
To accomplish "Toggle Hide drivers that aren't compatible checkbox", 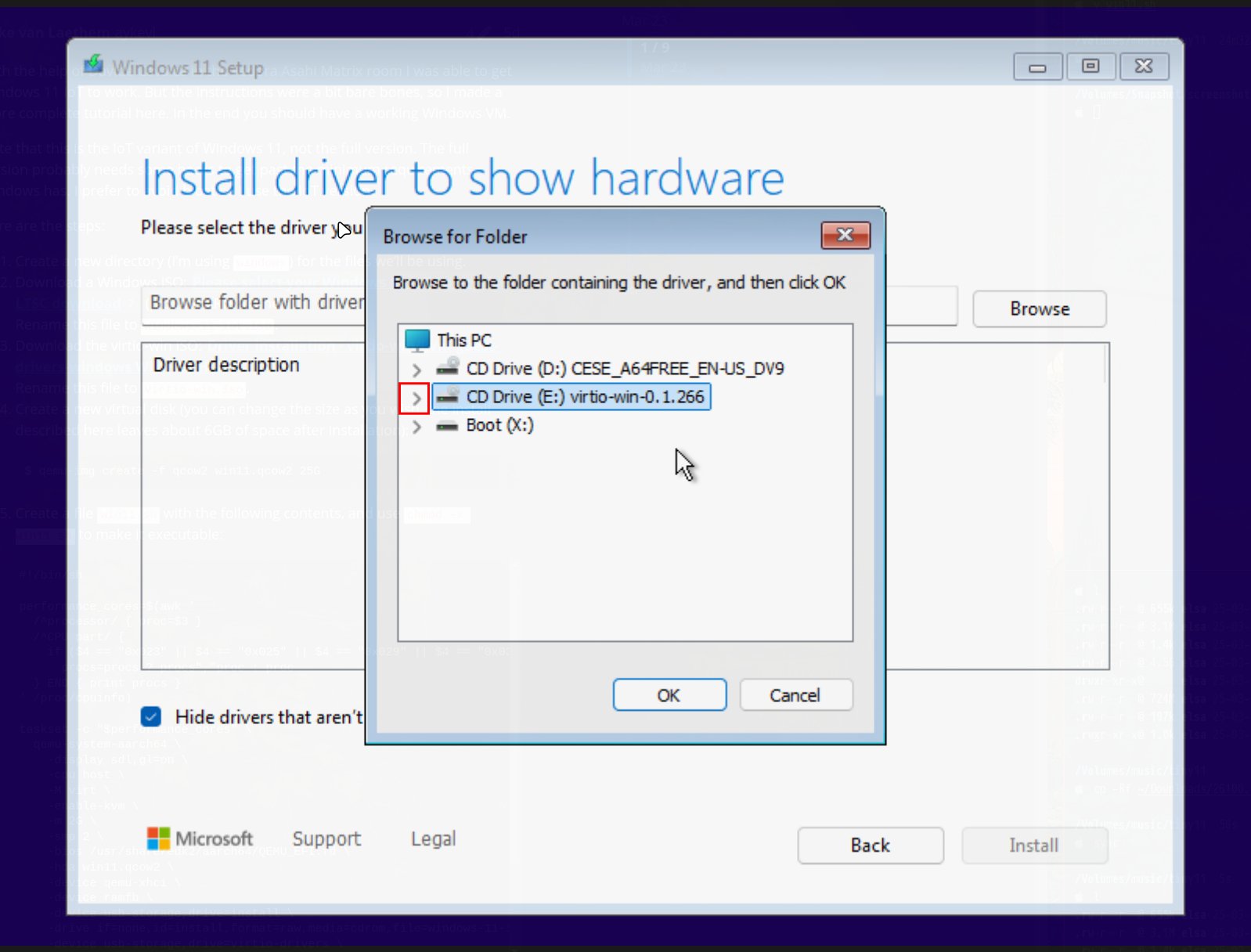I will [151, 716].
